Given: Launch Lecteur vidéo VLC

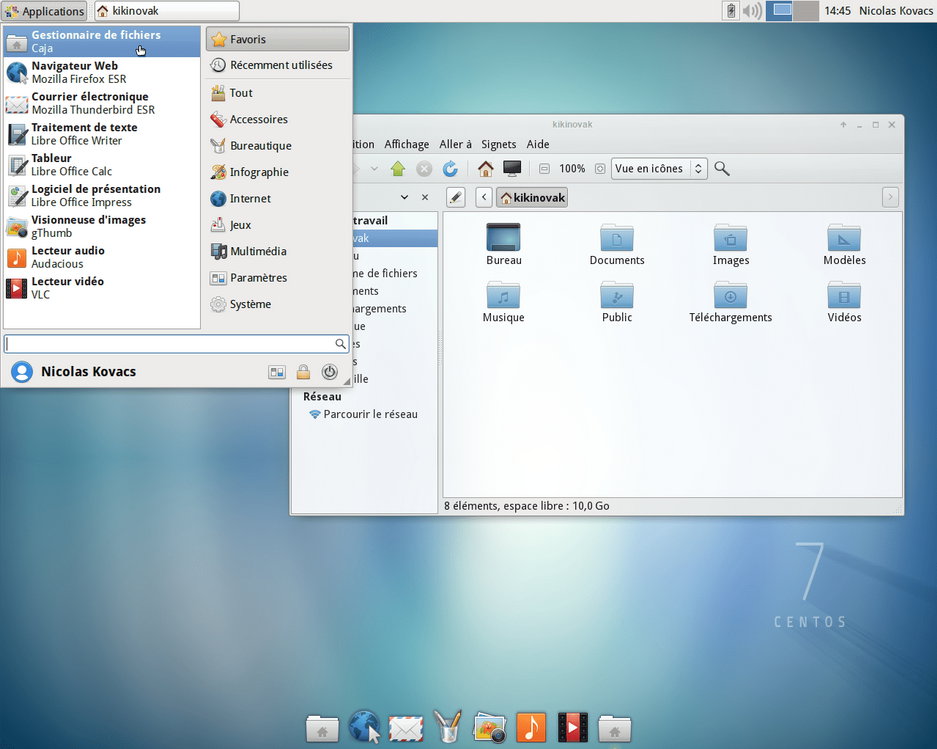Looking at the screenshot, I should (x=102, y=288).
